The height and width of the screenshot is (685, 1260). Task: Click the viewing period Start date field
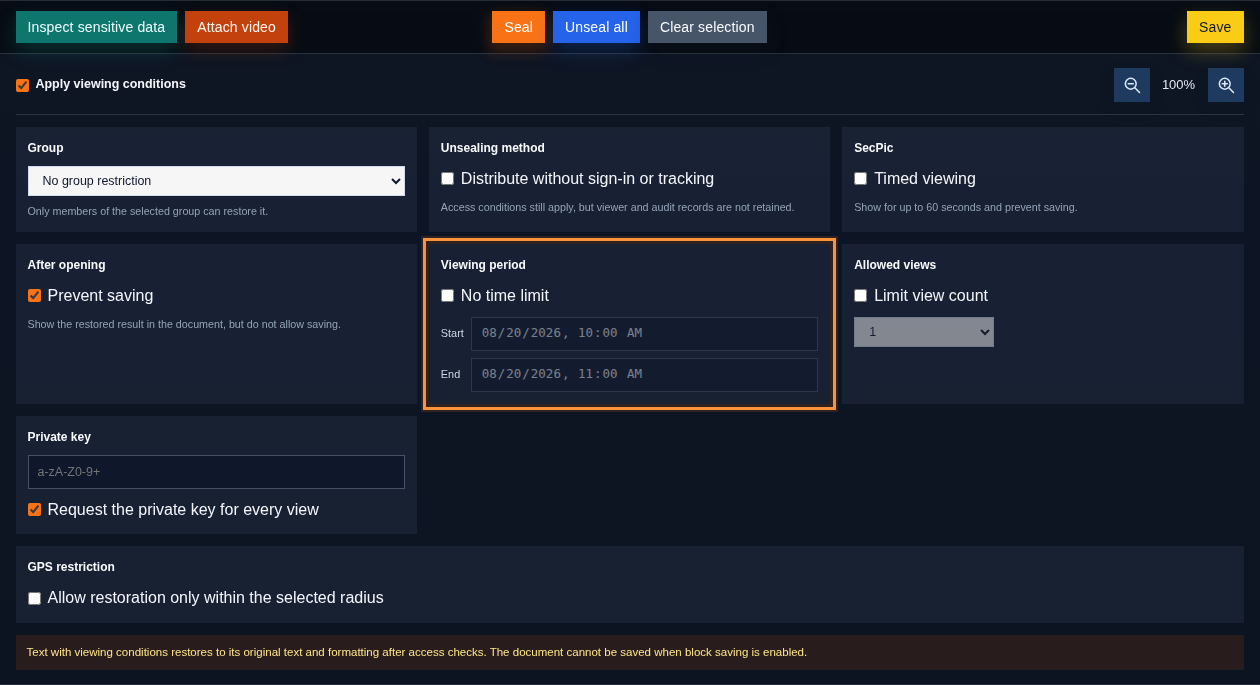[644, 334]
